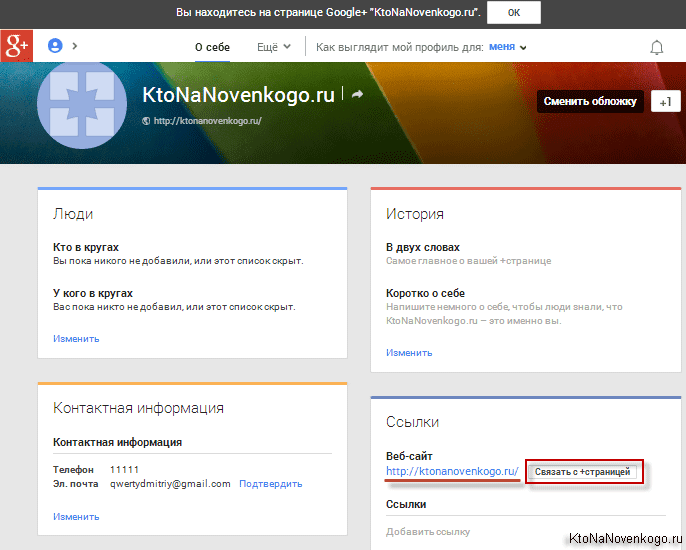Change profile view via 'меня' dropdown
This screenshot has height=550, width=686.
[x=508, y=47]
